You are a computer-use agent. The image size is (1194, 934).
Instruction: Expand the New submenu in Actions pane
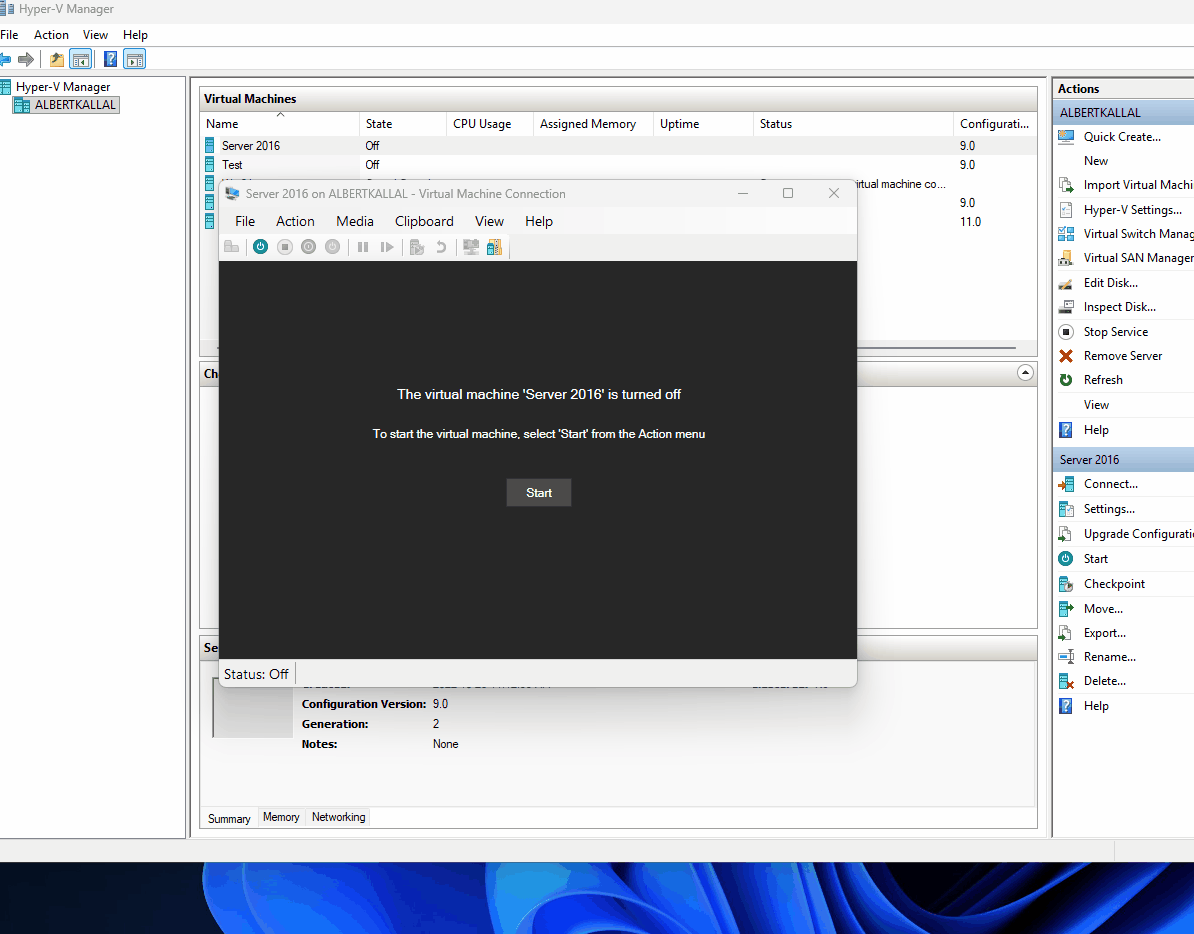click(1096, 161)
